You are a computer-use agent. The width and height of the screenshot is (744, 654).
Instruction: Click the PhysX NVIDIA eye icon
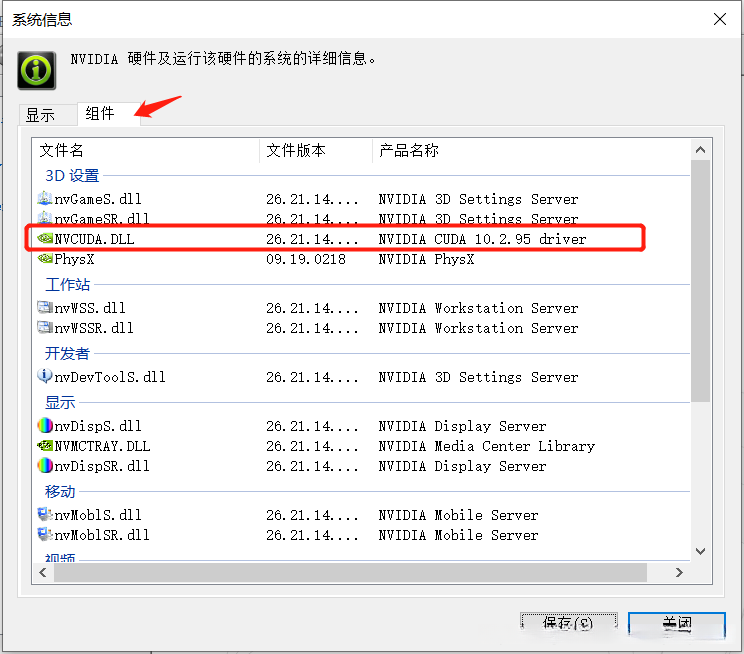[x=45, y=259]
